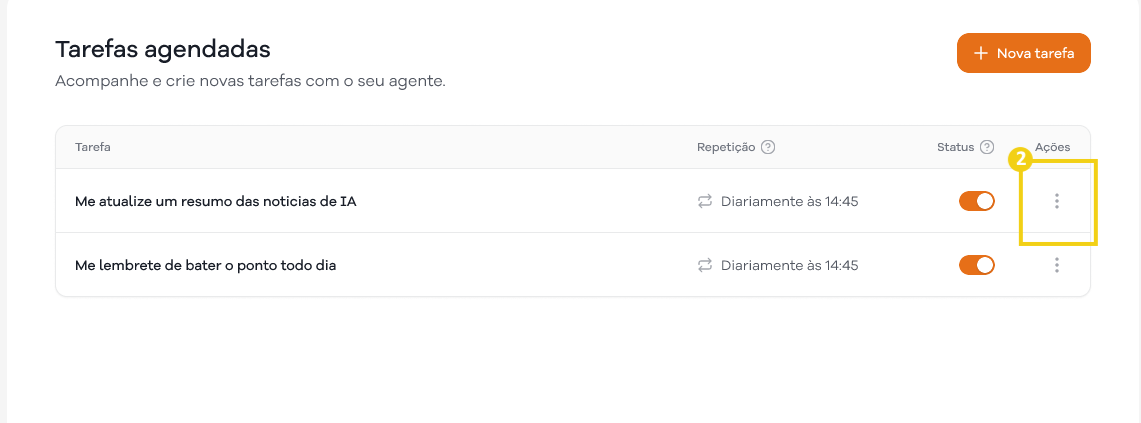
Task: Click the yellow step badge numbered 2
Action: (x=1020, y=158)
